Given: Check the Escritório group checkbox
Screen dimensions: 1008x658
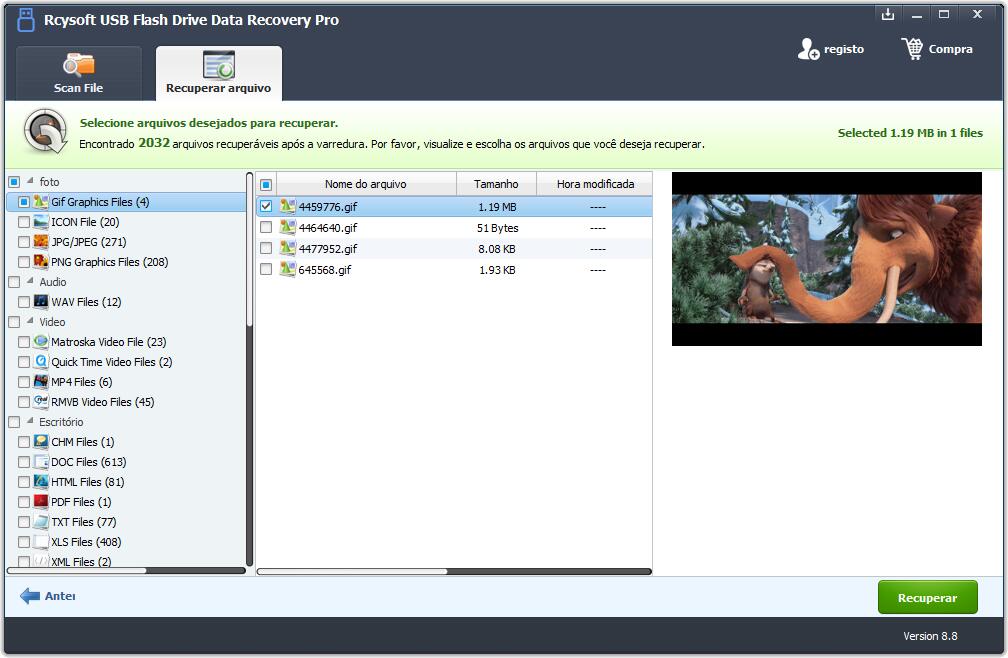Looking at the screenshot, I should 14,422.
